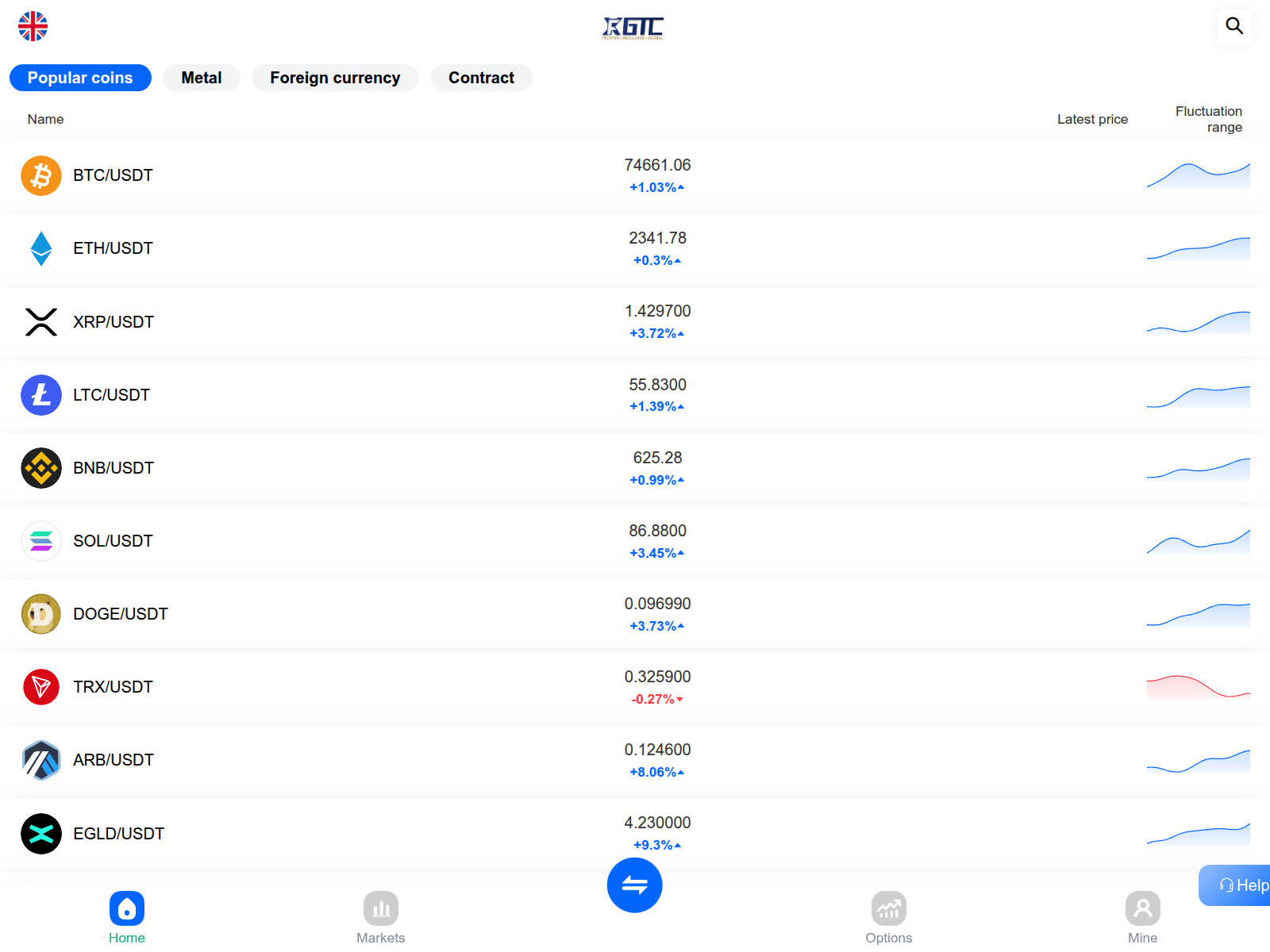Switch to the Metal tab
1270x952 pixels.
(x=202, y=78)
